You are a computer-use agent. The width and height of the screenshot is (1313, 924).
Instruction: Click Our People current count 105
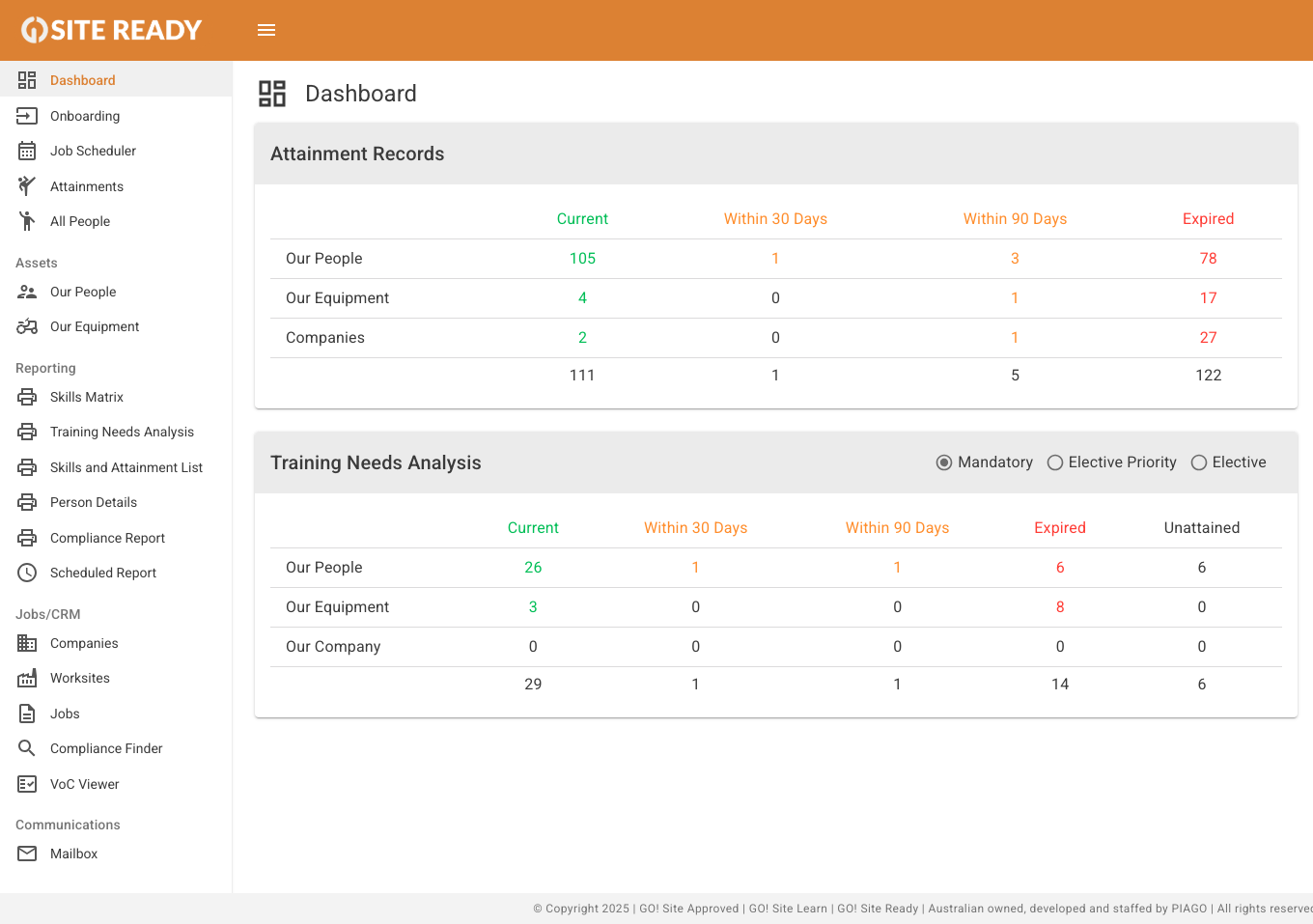coord(582,259)
